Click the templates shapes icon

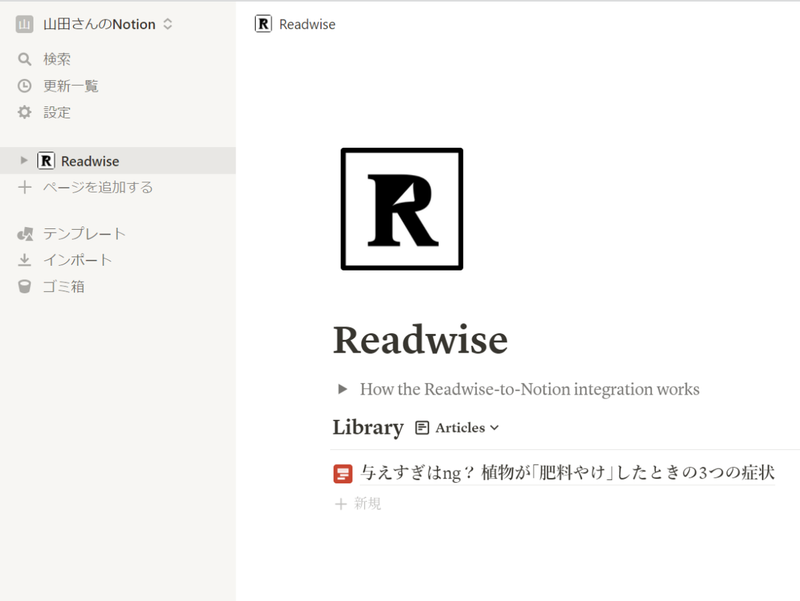pyautogui.click(x=24, y=234)
